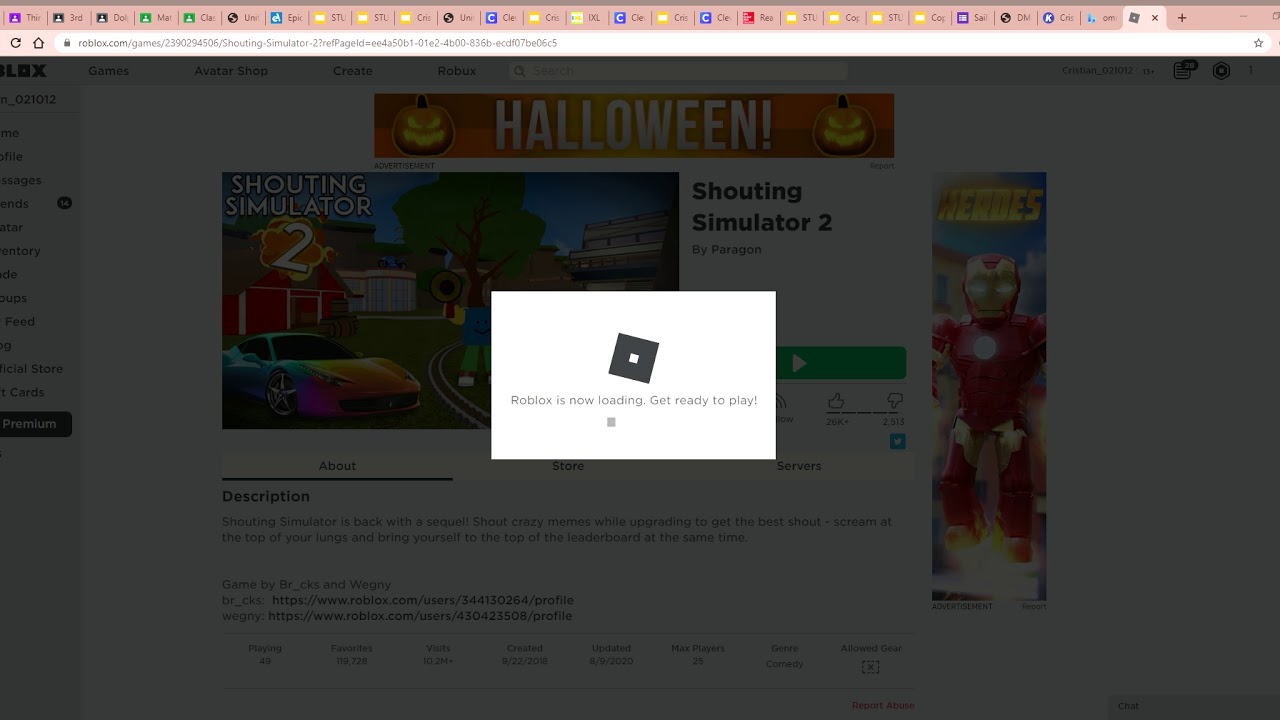
Task: Reload the page with the refresh icon
Action: 15,43
